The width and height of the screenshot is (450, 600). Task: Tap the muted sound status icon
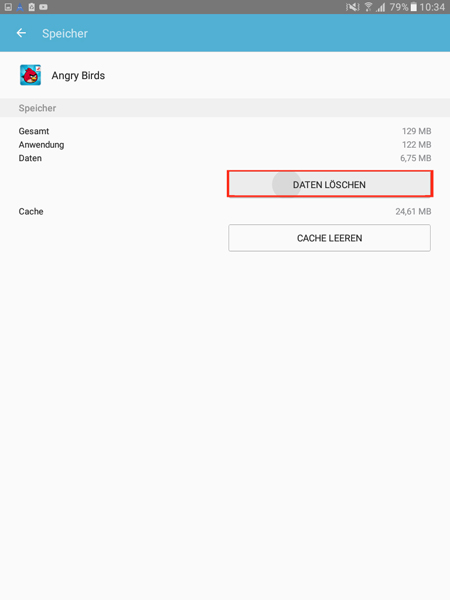(352, 7)
